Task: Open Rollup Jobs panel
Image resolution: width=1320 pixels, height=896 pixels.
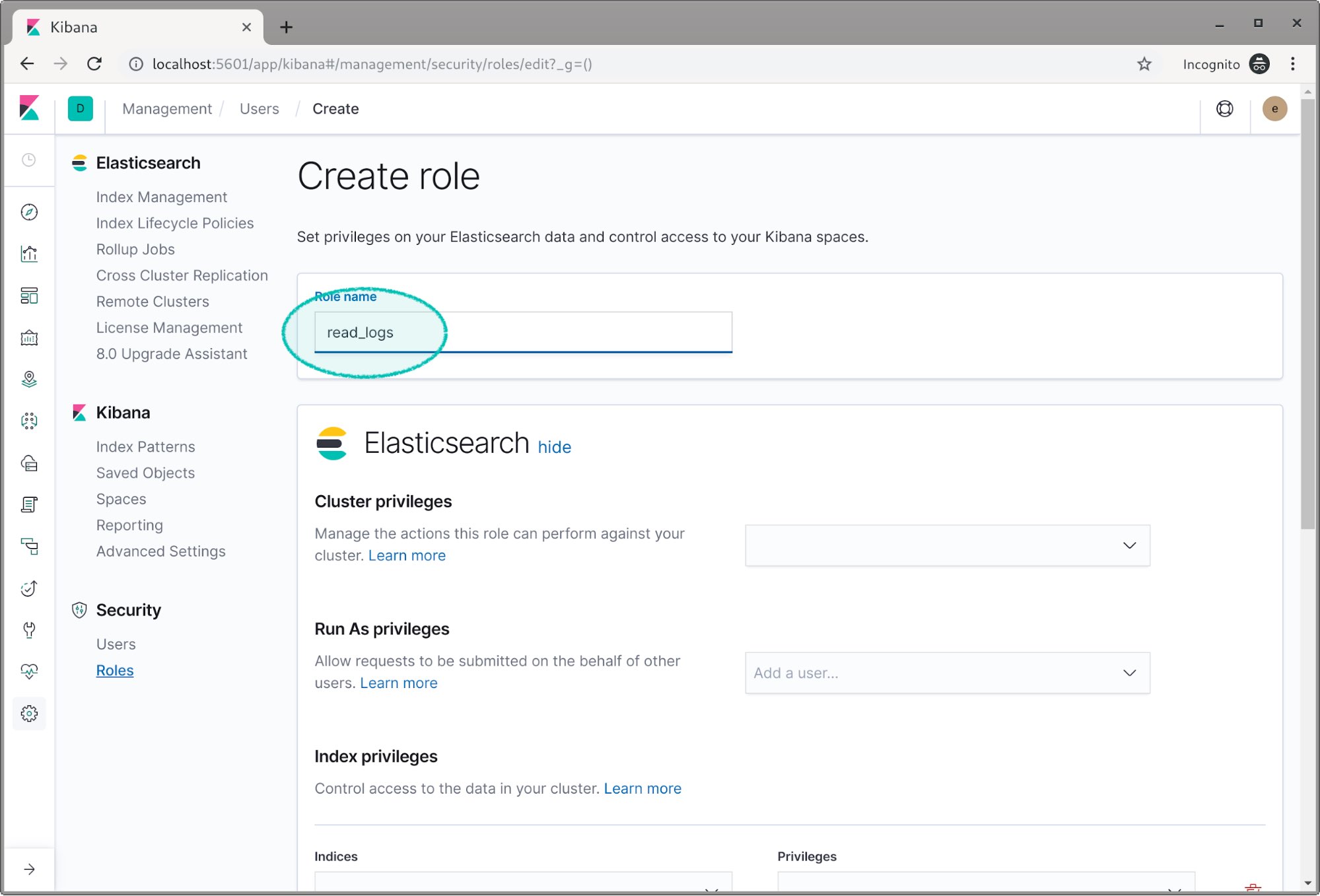Action: tap(135, 248)
